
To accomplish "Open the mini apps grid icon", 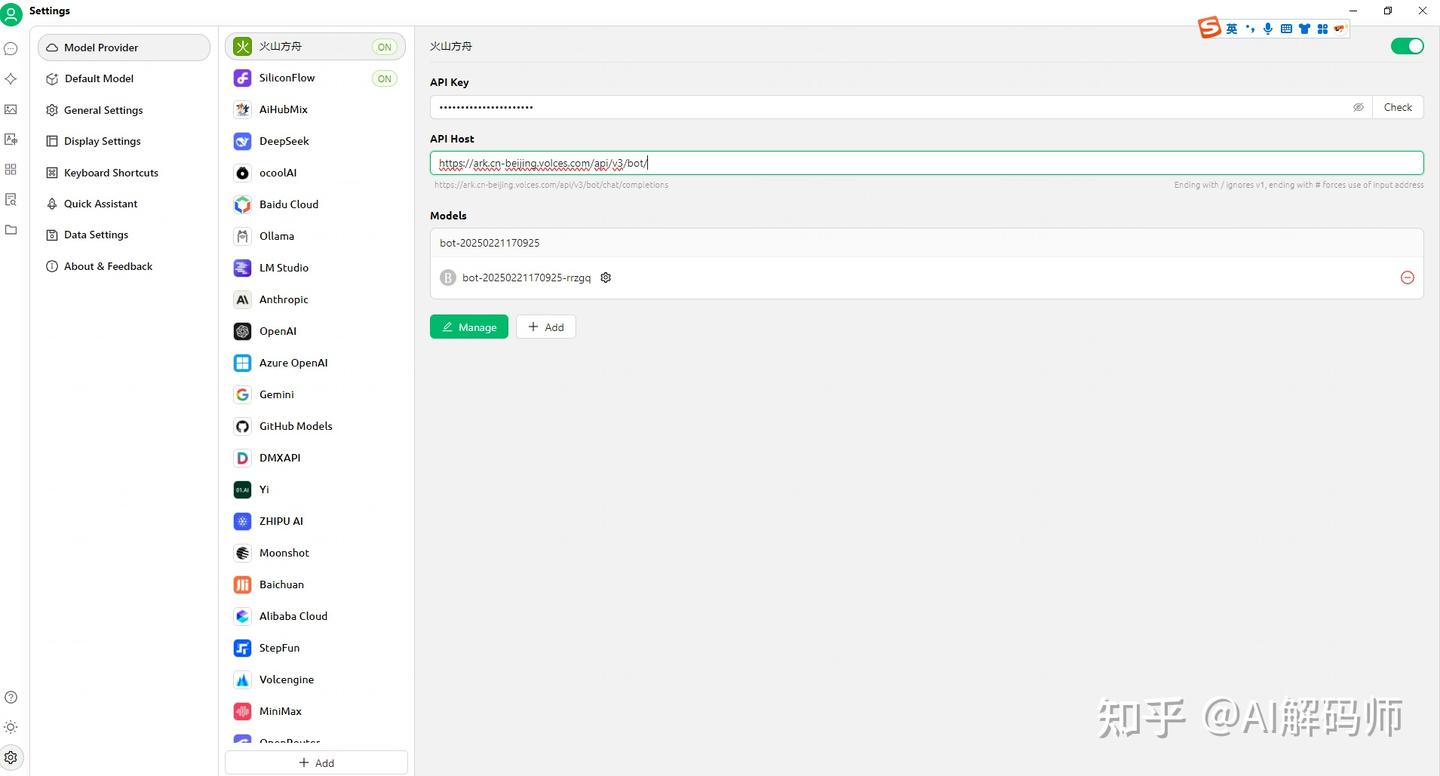I will 11,169.
